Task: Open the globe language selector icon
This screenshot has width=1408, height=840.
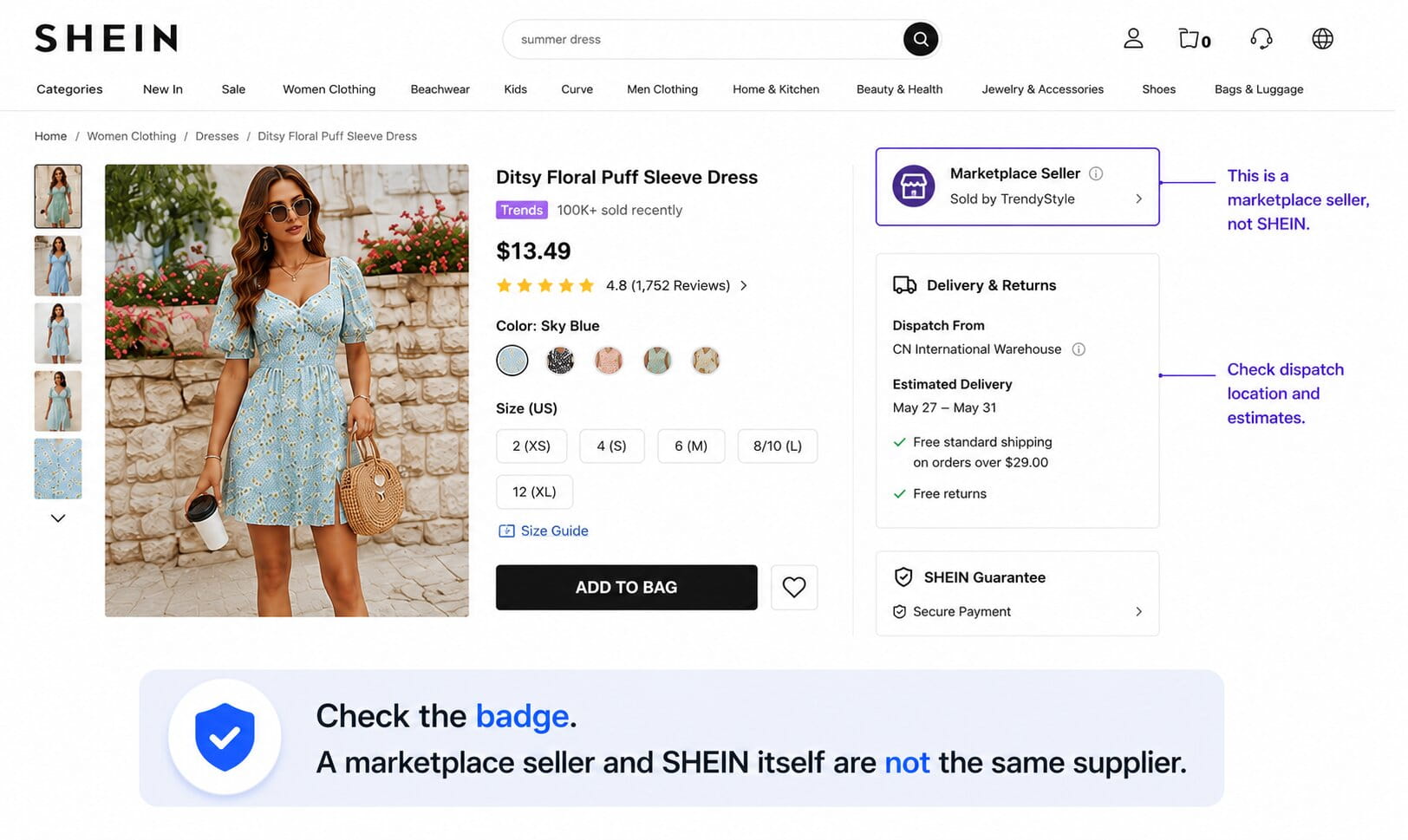Action: tap(1322, 38)
